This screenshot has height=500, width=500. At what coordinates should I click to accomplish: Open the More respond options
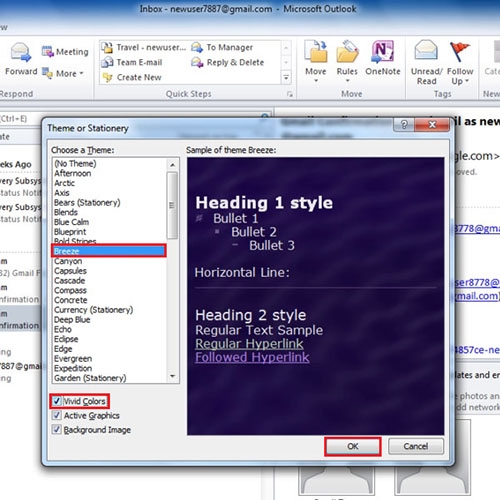(63, 73)
